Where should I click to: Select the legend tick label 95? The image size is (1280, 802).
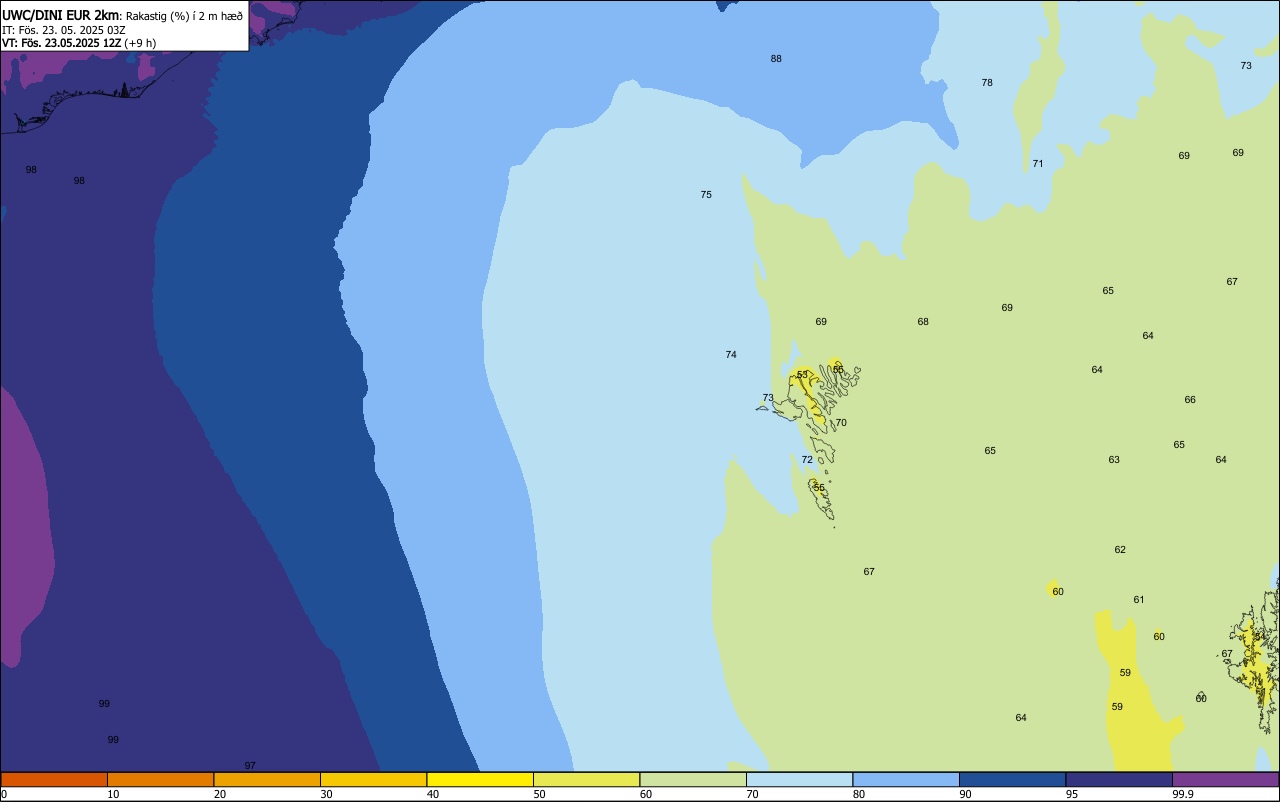(1072, 794)
